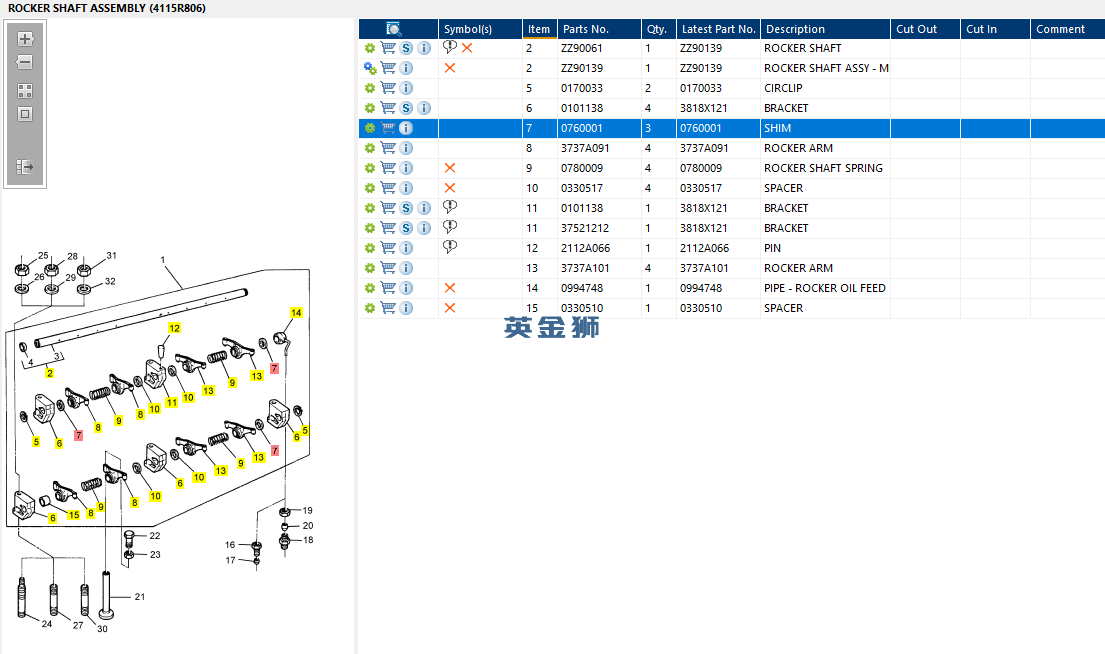Click the speech bubble note for PIN 2112A066
Screen dimensions: 1105x654
click(x=450, y=247)
